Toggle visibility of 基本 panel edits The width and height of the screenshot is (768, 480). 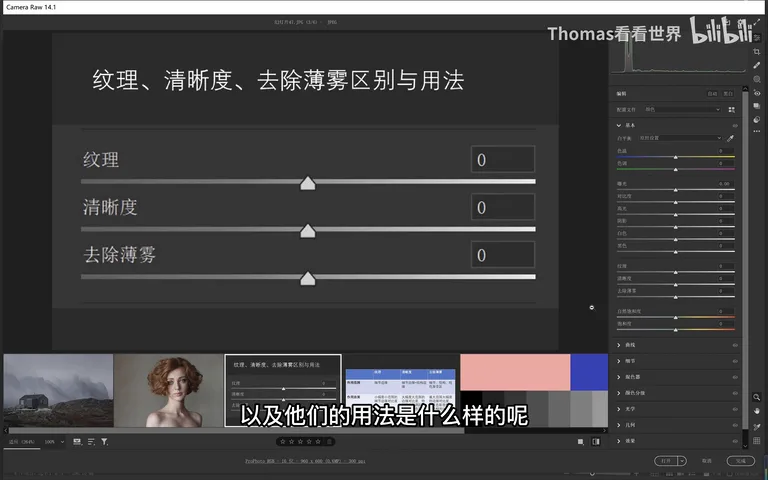click(x=735, y=126)
